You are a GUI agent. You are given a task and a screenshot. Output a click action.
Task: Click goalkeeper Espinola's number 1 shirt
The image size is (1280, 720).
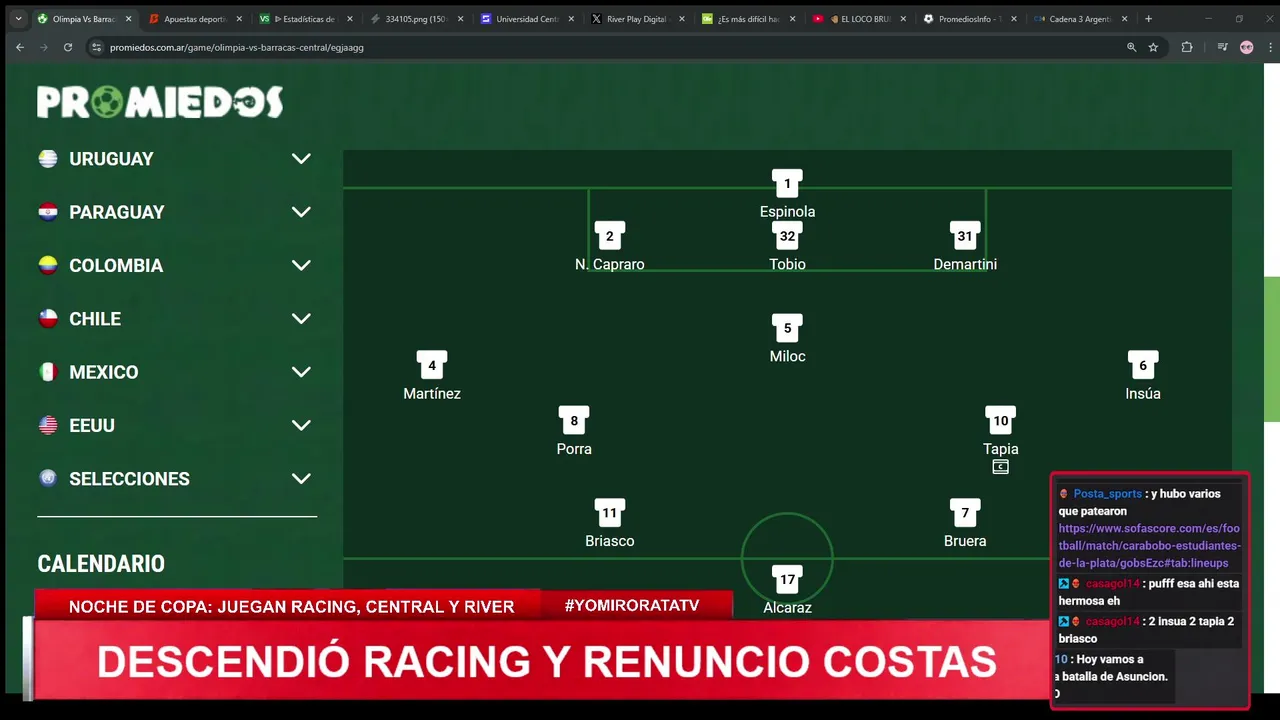click(x=787, y=184)
